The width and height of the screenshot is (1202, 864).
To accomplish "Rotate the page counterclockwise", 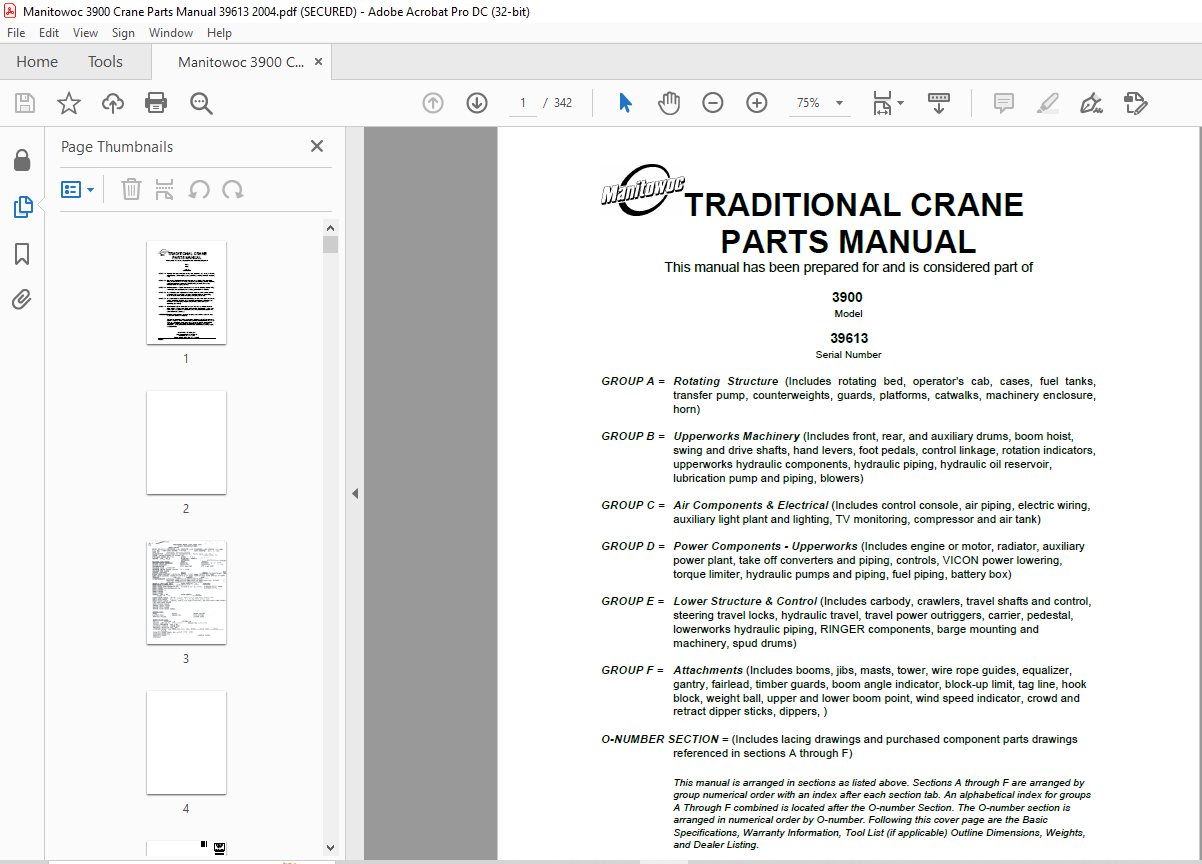I will [199, 189].
